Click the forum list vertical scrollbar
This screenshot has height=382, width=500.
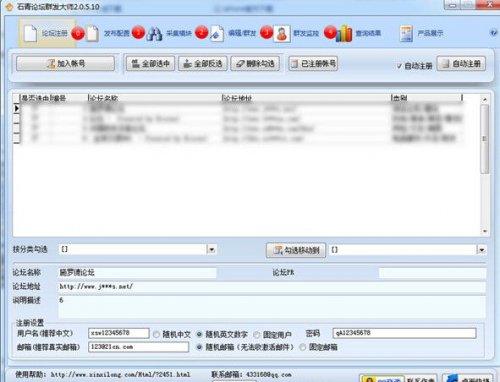pyautogui.click(x=485, y=166)
